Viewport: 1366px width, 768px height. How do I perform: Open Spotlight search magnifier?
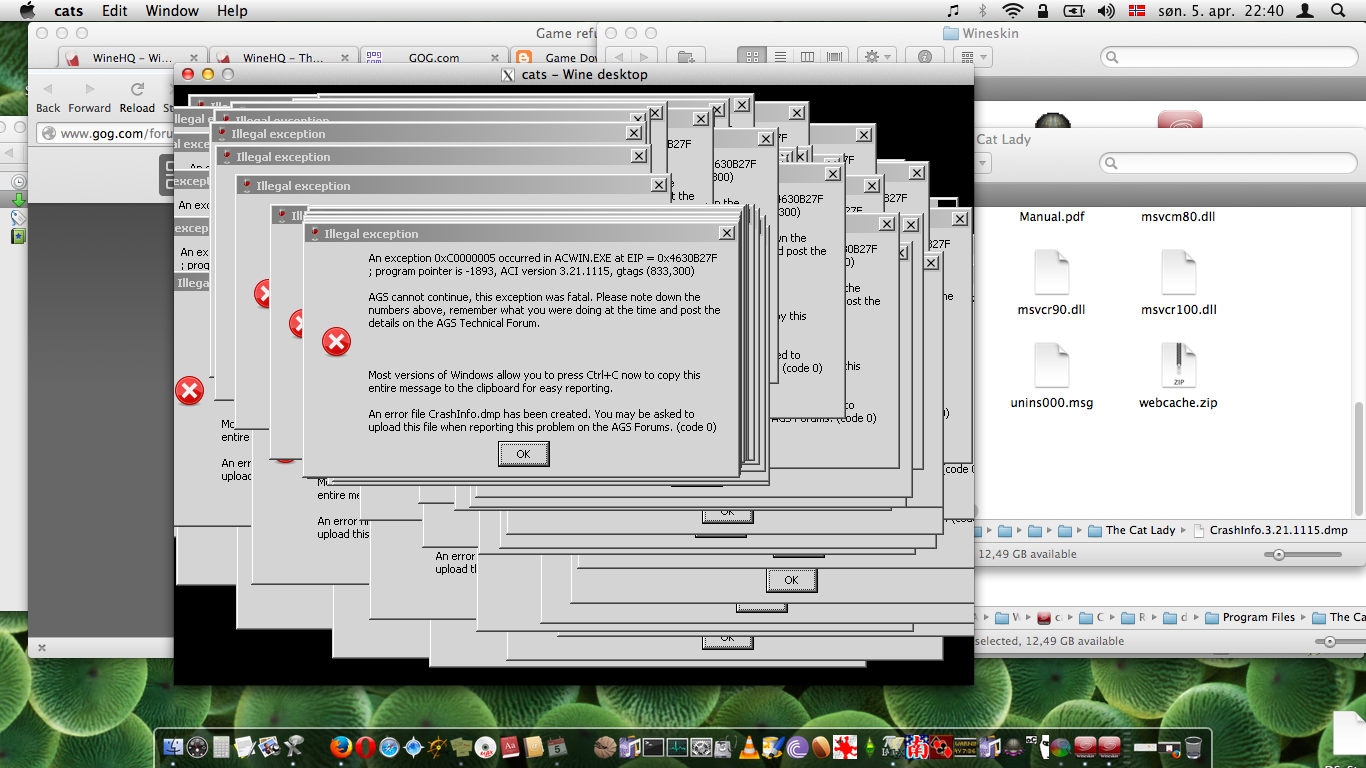pyautogui.click(x=1338, y=11)
